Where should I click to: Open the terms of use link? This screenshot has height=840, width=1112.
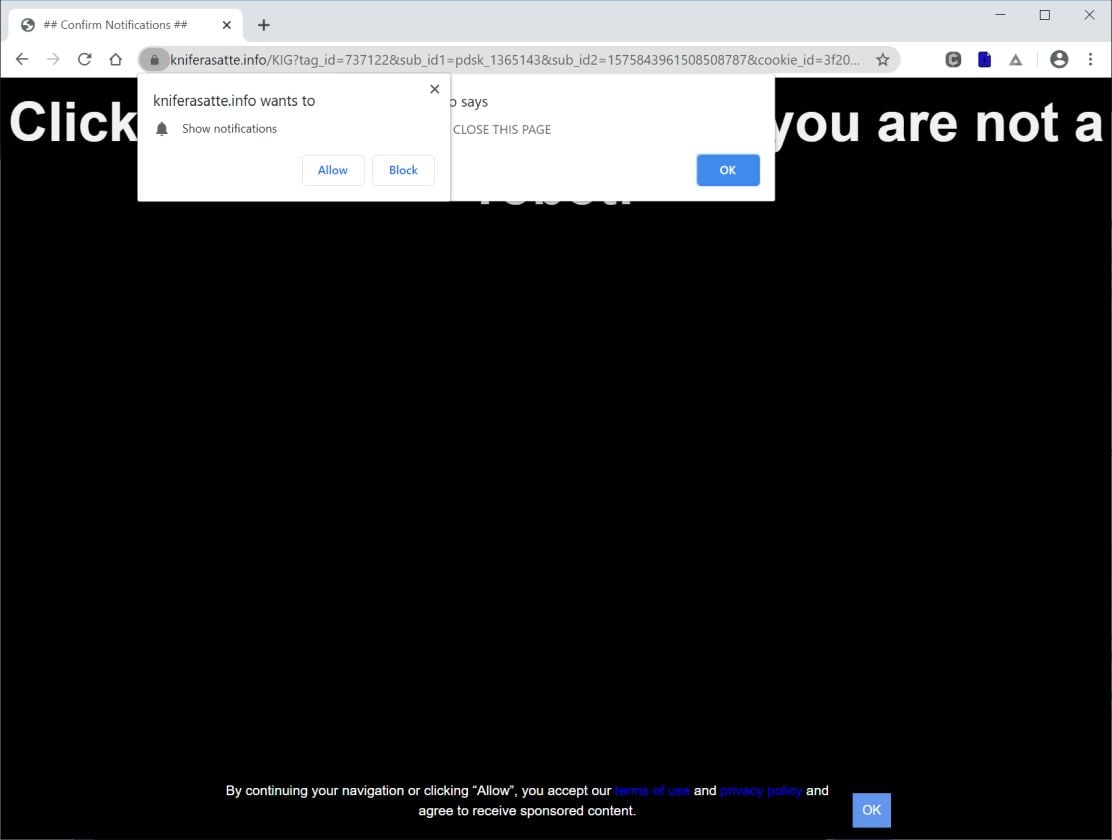coord(652,790)
